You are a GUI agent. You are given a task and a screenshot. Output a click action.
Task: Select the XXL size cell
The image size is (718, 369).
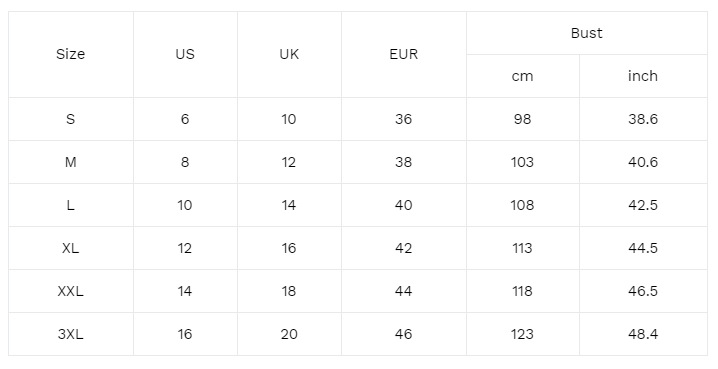71,291
